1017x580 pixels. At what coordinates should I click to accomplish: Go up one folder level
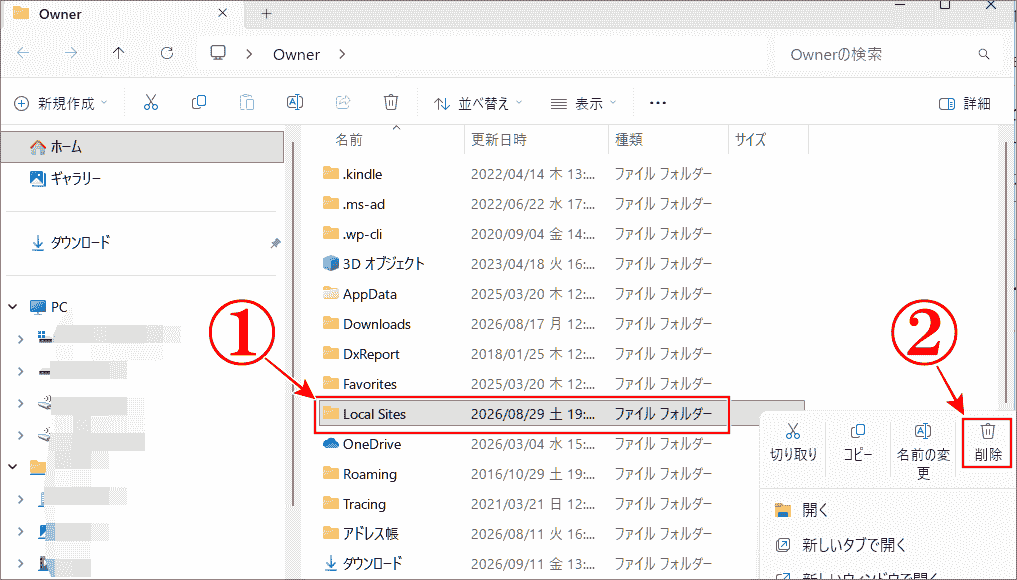tap(118, 53)
